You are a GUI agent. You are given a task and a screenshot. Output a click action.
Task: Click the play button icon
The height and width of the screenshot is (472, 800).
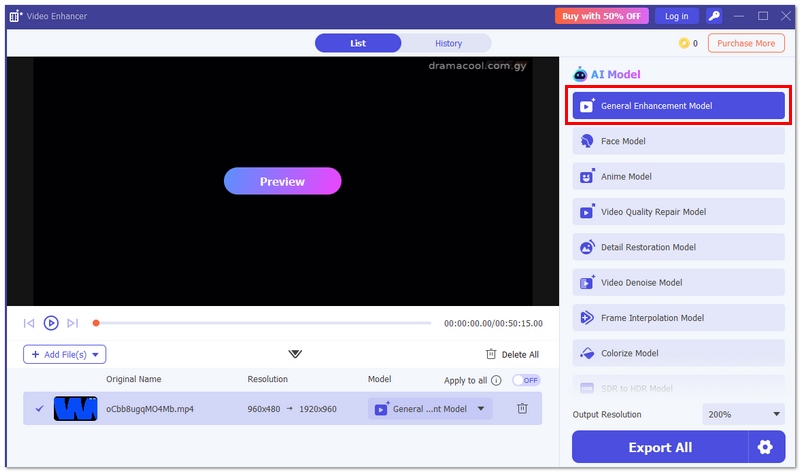tap(51, 323)
